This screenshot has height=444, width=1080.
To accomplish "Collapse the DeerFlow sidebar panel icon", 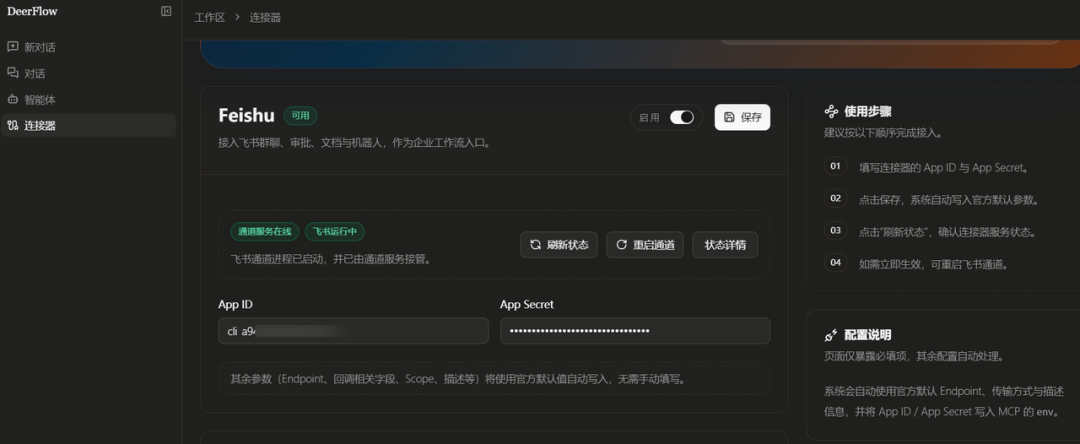I will pyautogui.click(x=166, y=11).
